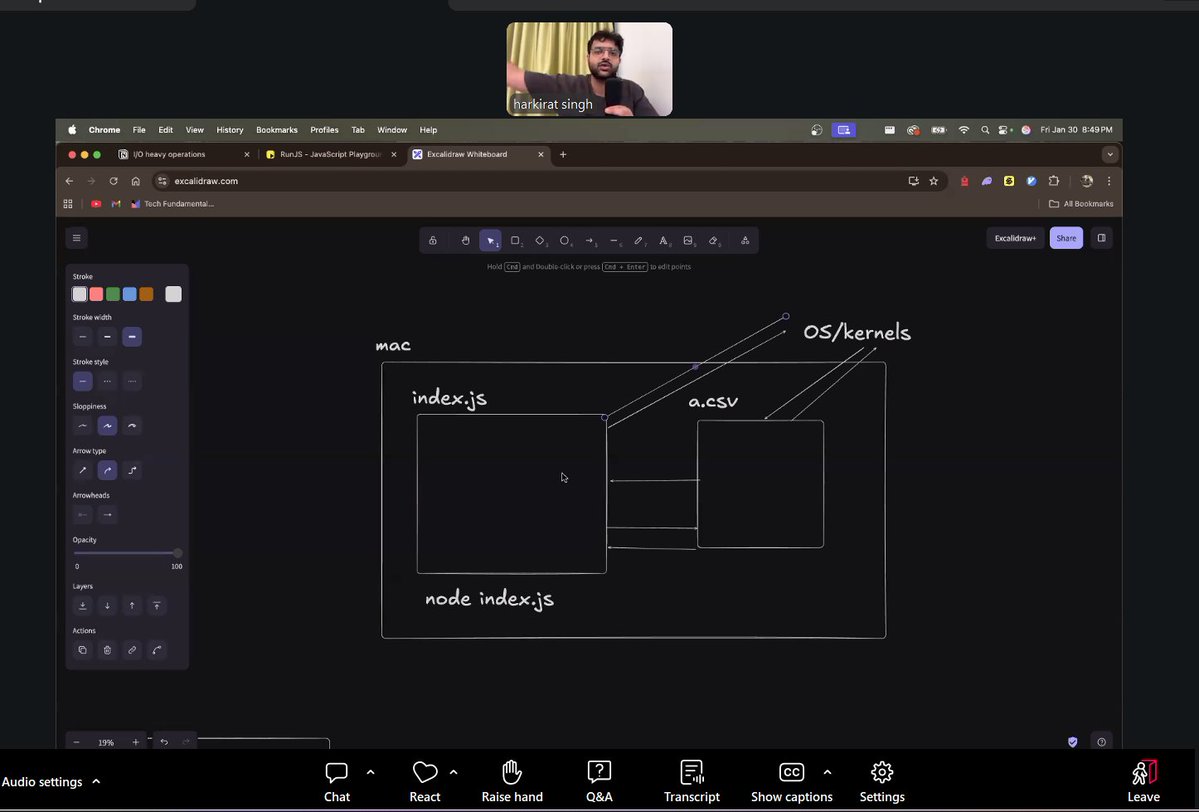Switch to the RunJS JavaScript Playground tab
The image size is (1199, 812).
click(x=331, y=154)
